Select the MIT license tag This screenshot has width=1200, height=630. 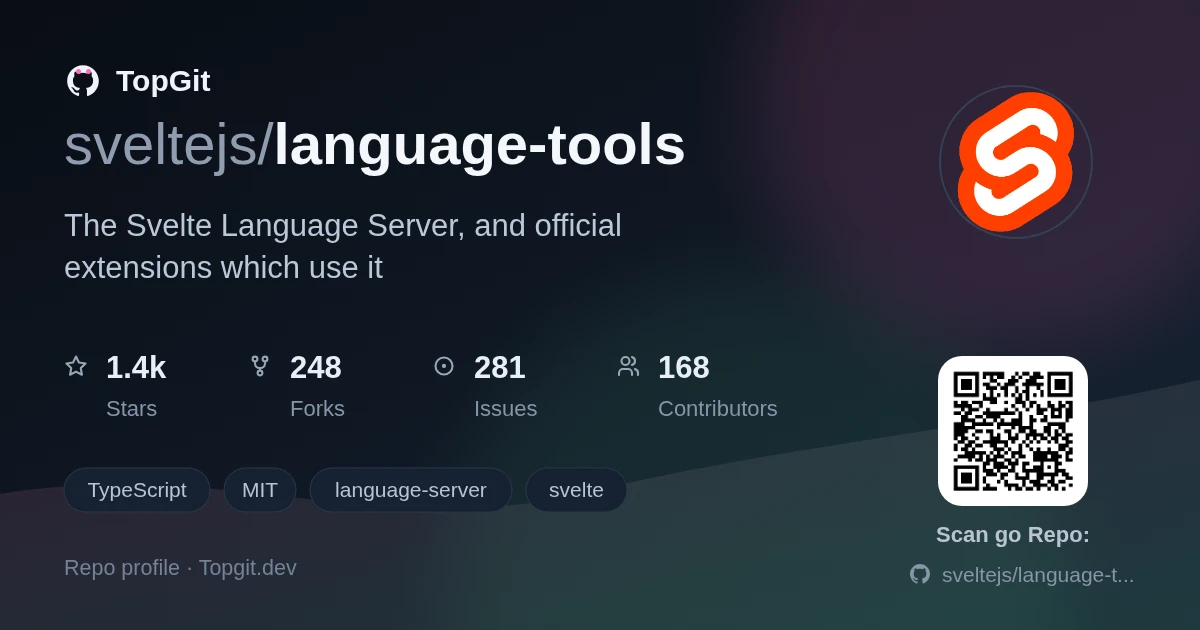(260, 490)
